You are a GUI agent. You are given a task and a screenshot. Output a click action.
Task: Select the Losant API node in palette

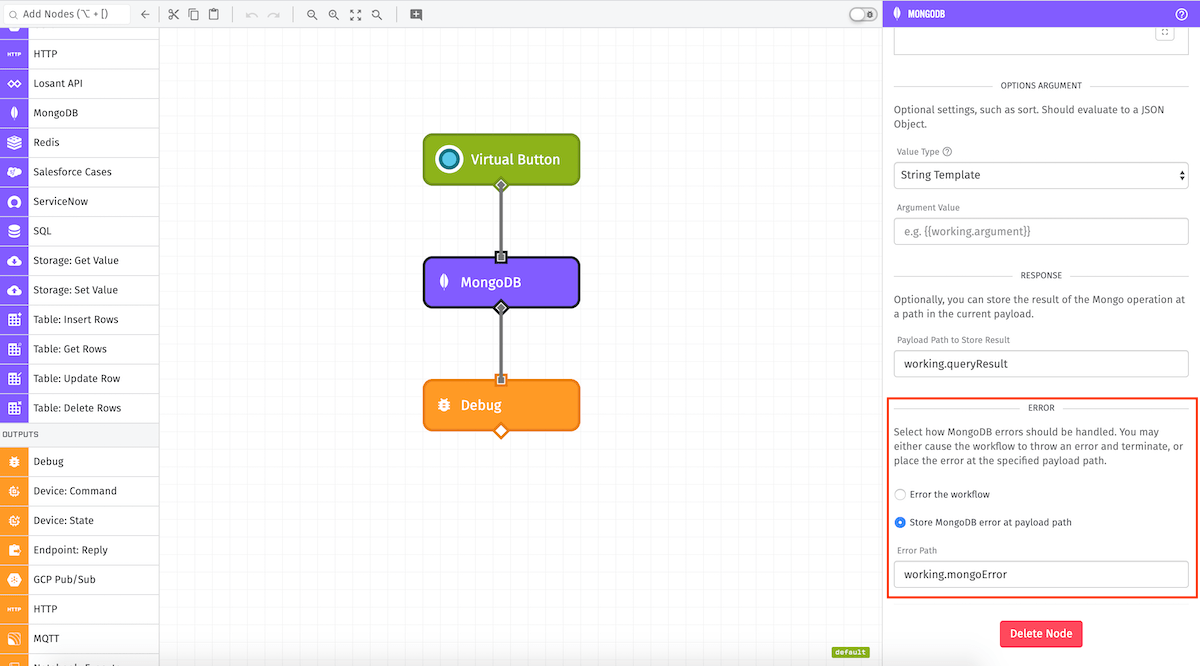tap(80, 84)
